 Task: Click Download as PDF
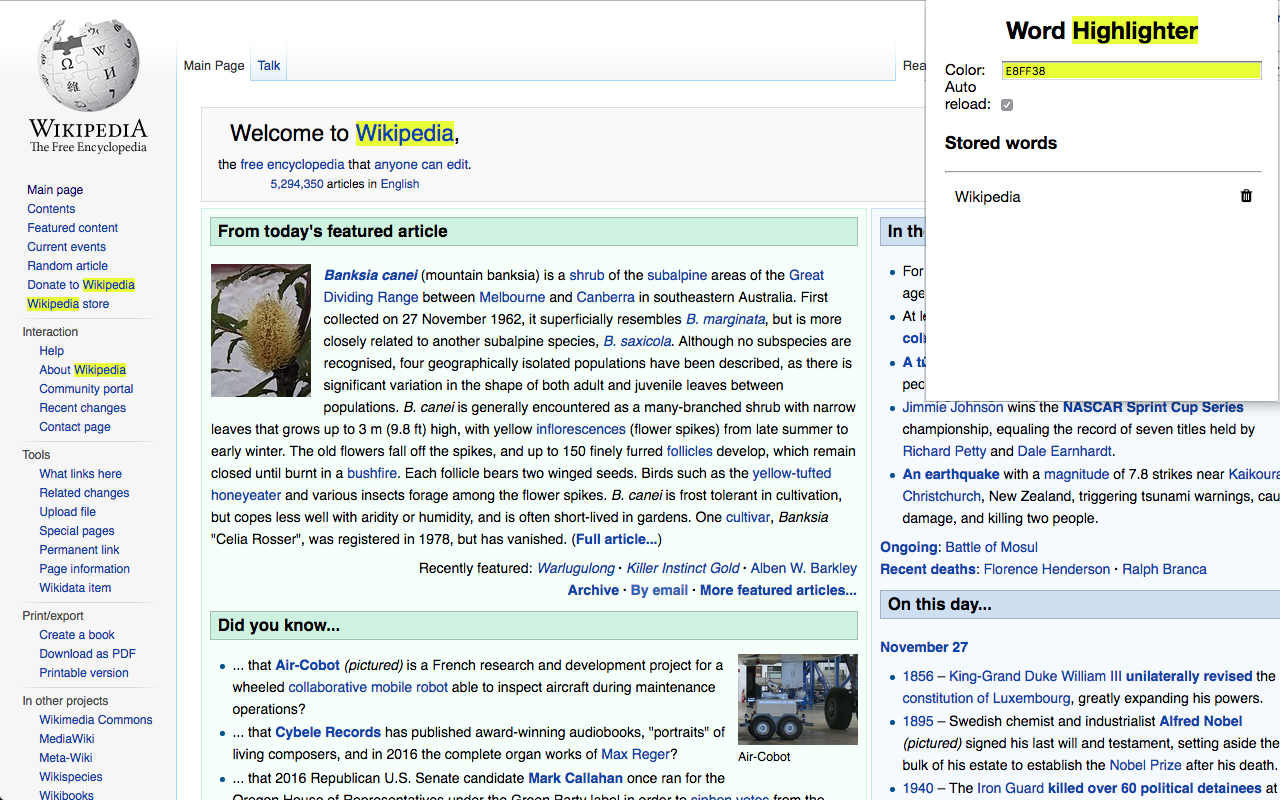coord(87,654)
